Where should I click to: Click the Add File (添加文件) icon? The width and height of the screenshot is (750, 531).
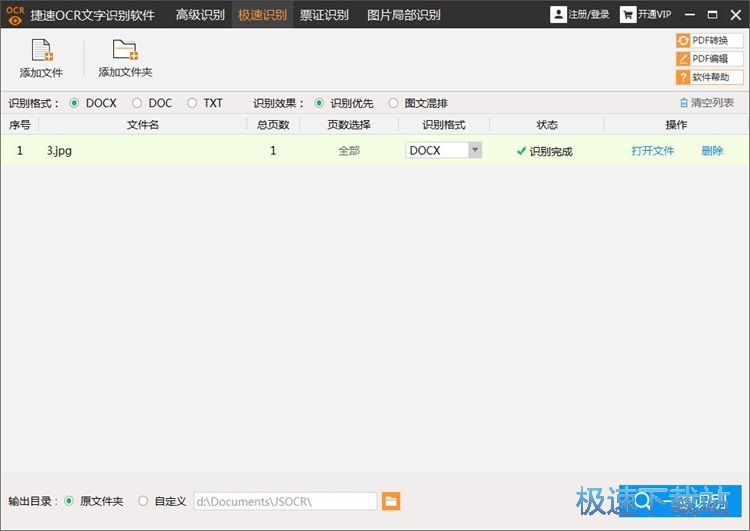pos(41,52)
